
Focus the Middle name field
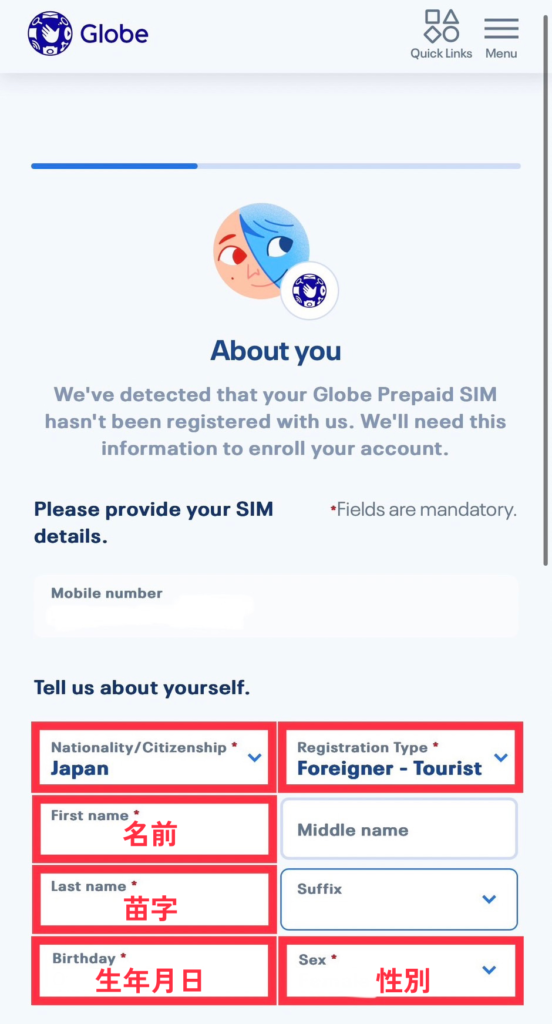[x=399, y=829]
